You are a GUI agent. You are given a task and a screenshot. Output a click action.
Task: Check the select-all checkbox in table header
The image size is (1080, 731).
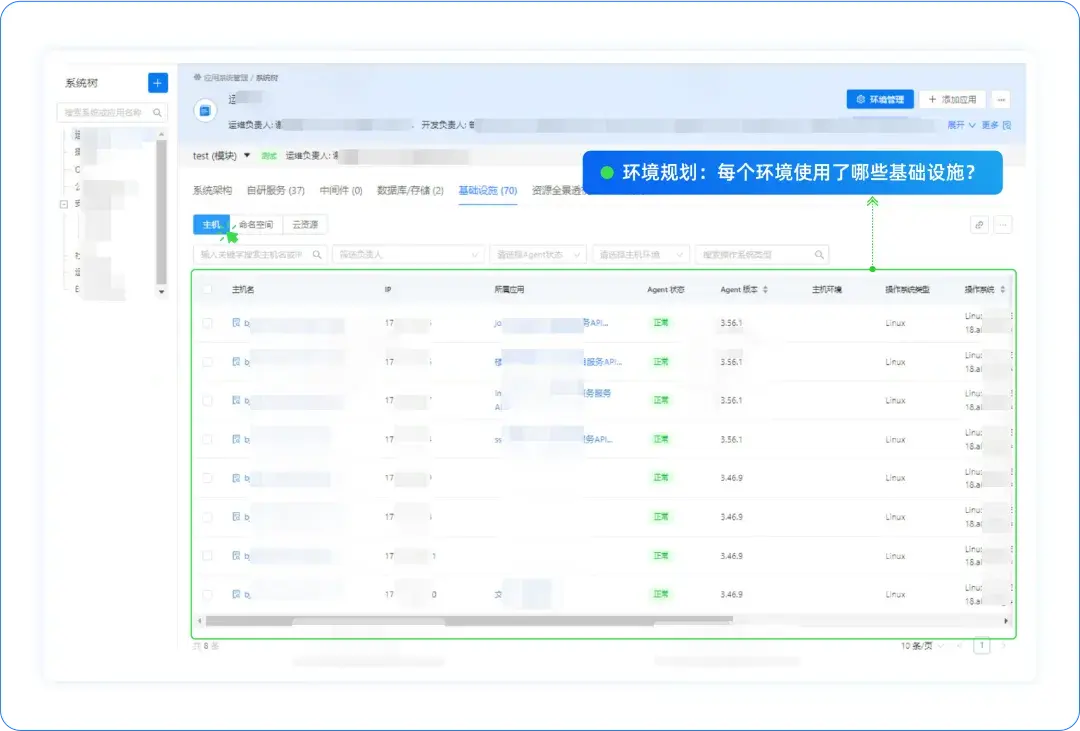(x=207, y=288)
